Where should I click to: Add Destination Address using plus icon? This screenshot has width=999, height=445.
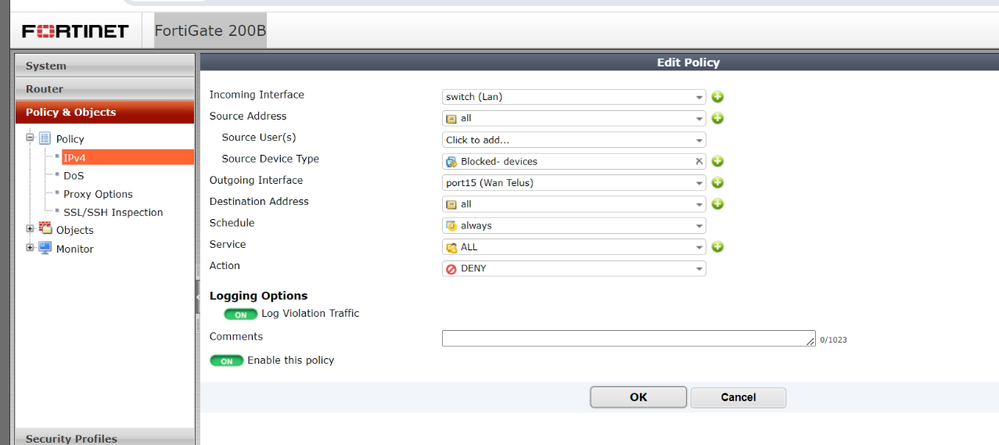tap(717, 204)
